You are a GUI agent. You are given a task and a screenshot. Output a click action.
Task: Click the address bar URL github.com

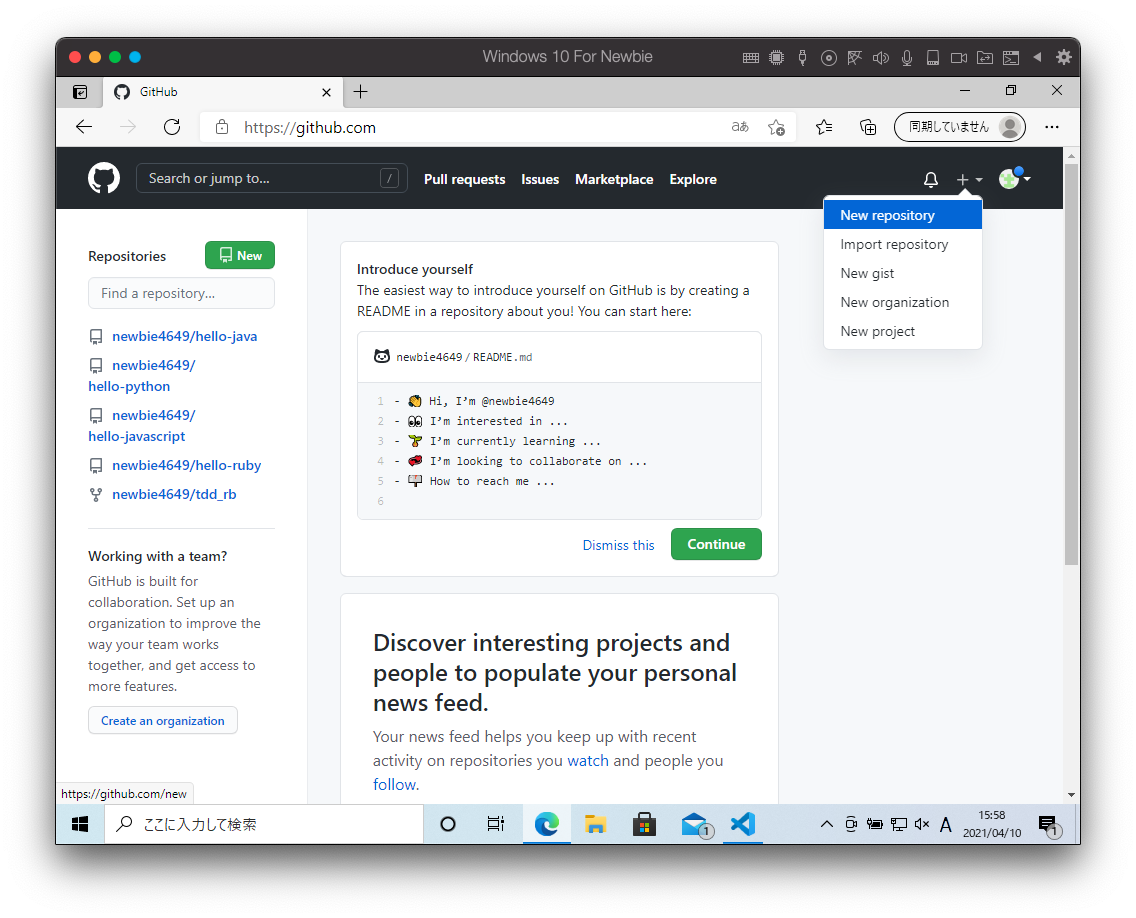pyautogui.click(x=309, y=128)
